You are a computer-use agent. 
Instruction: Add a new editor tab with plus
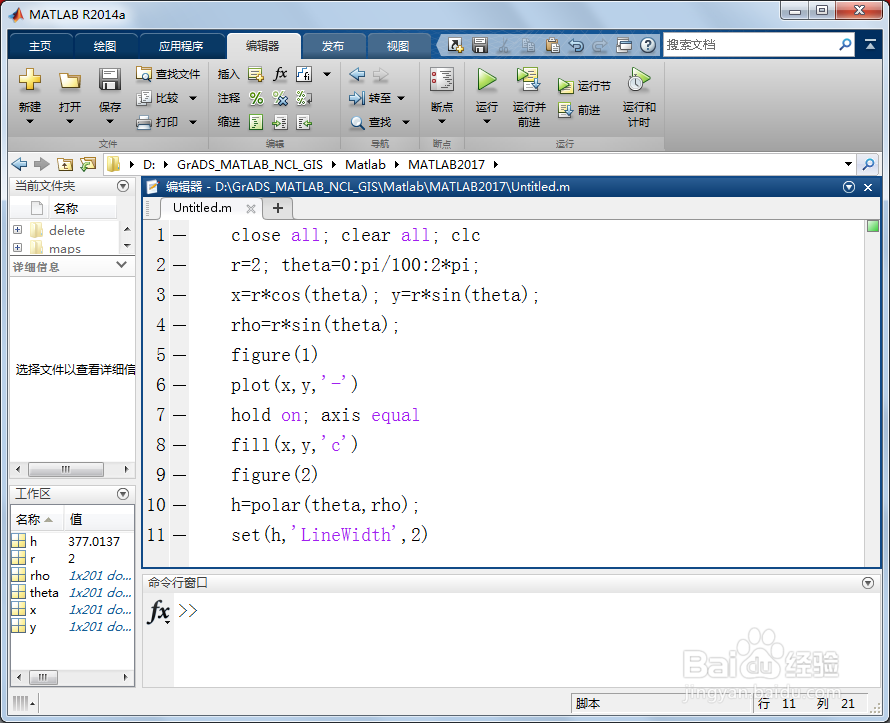click(x=278, y=208)
